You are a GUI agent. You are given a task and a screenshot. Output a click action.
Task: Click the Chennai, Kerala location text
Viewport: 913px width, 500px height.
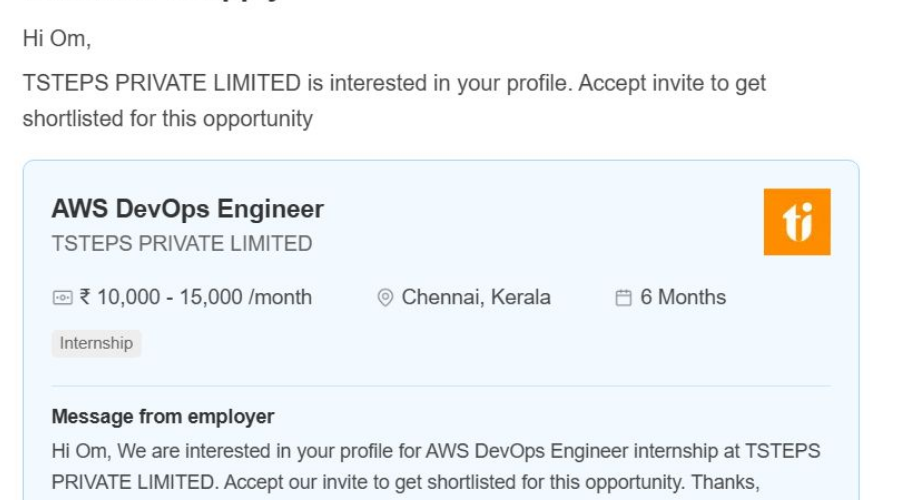[476, 297]
